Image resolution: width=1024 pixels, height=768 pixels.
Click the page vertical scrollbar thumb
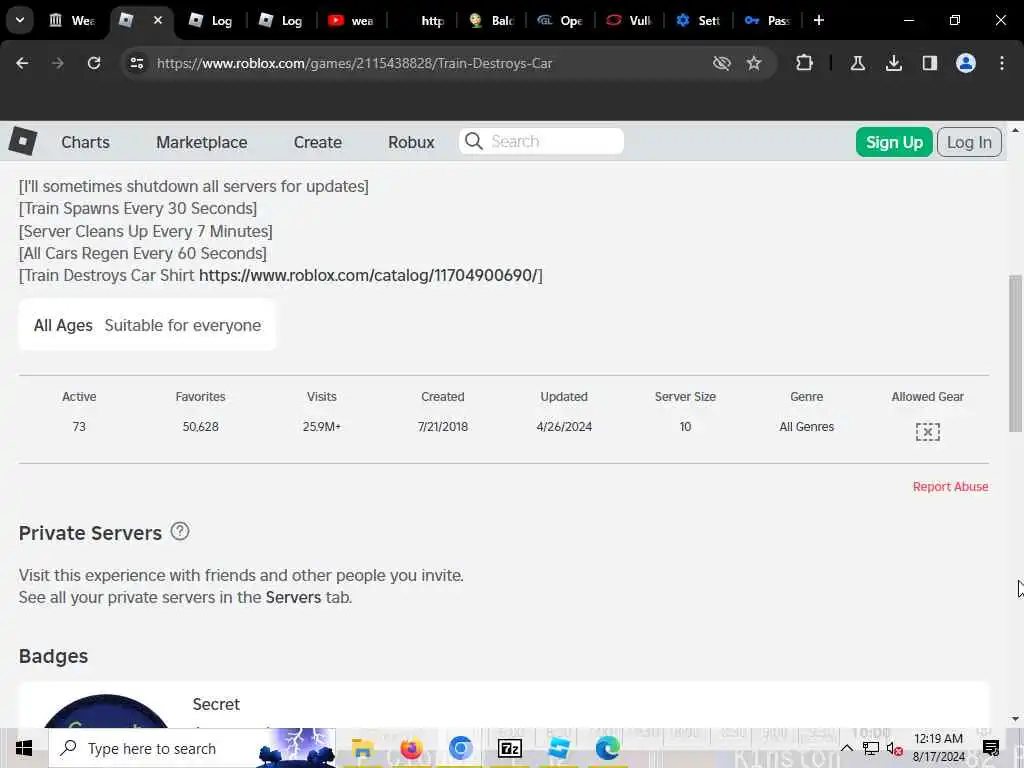pos(1015,353)
